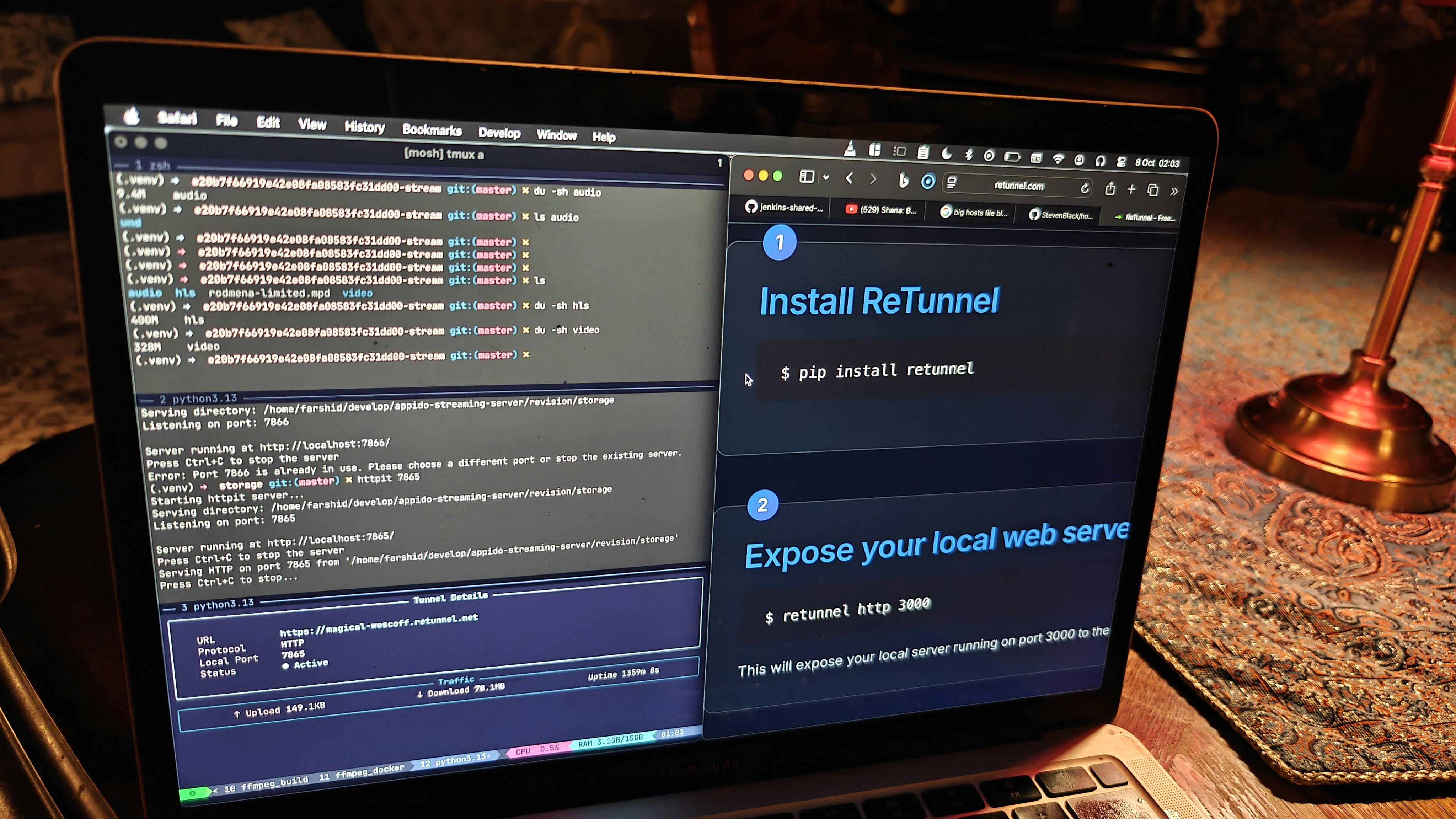Toggle the Safari sidebar button
This screenshot has width=1456, height=819.
point(807,177)
